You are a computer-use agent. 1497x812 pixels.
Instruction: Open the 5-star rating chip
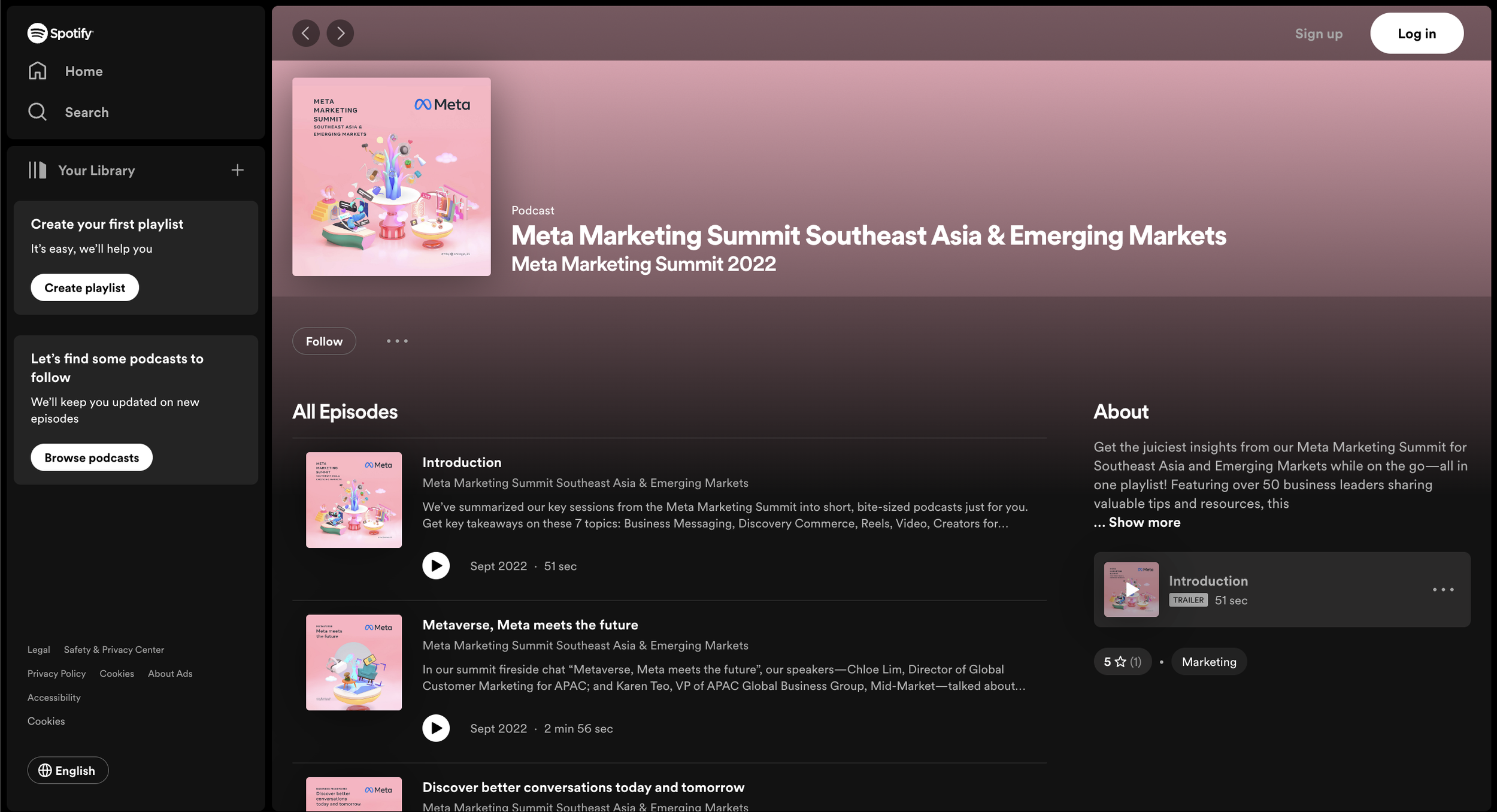(x=1122, y=661)
